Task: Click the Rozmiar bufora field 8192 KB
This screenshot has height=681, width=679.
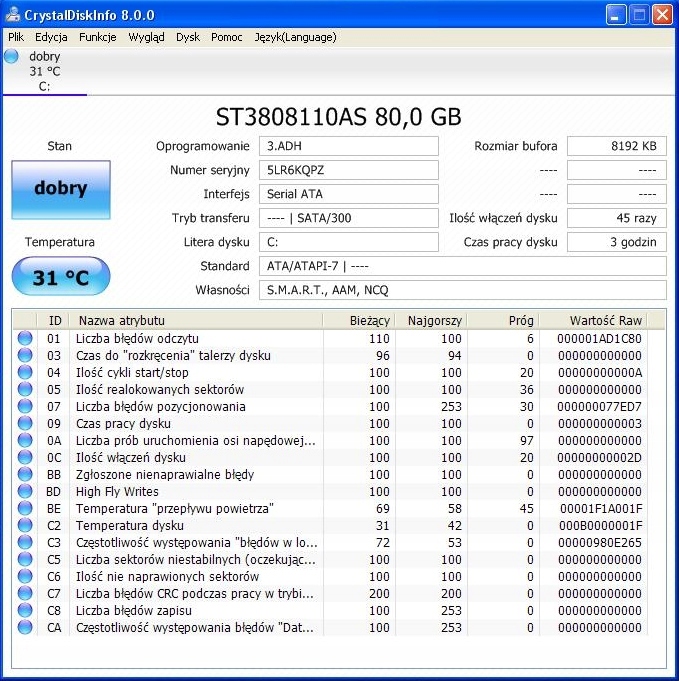Action: (616, 146)
